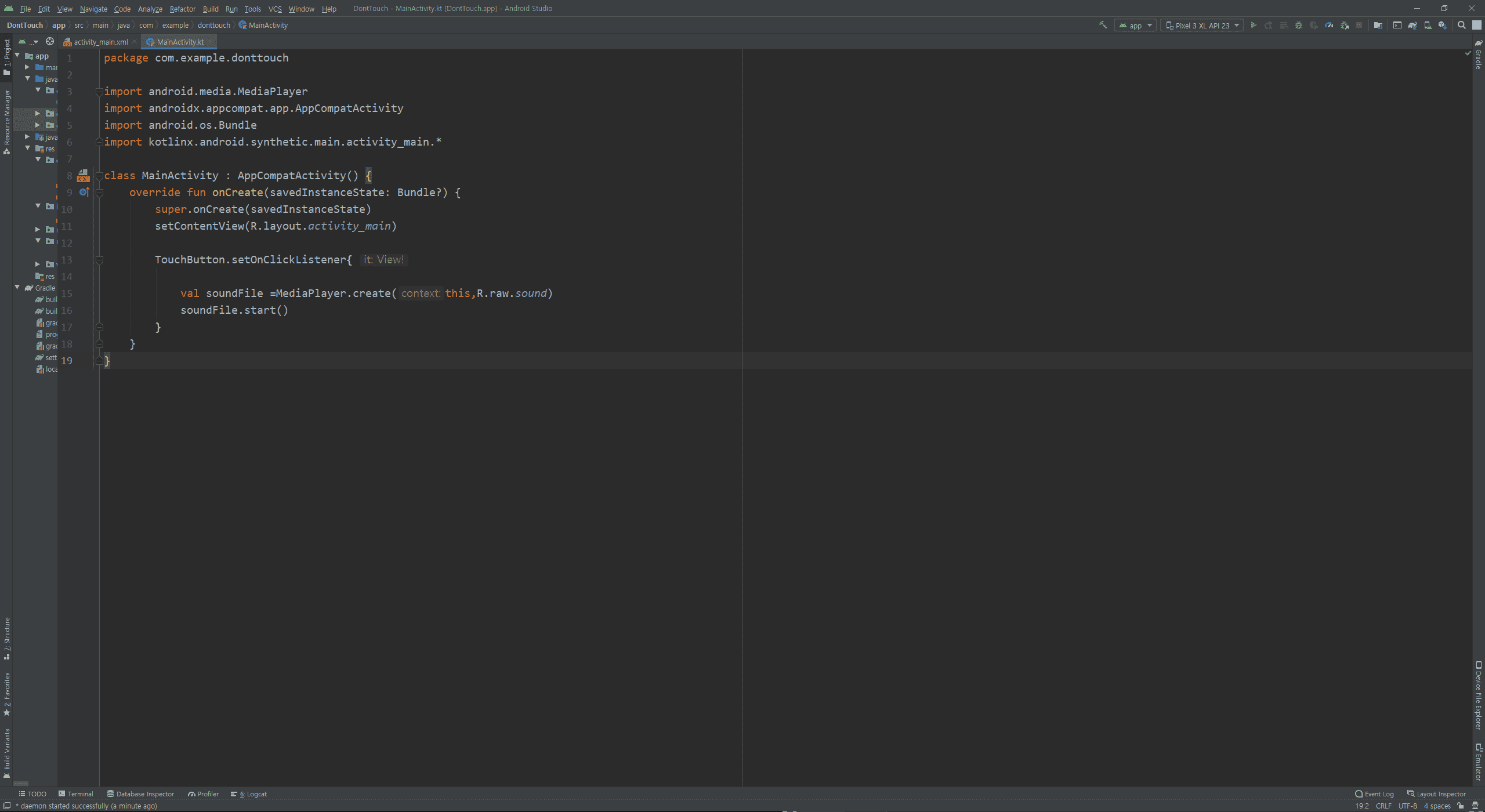1485x812 pixels.
Task: Toggle the Project tool window stripe
Action: tap(7, 57)
